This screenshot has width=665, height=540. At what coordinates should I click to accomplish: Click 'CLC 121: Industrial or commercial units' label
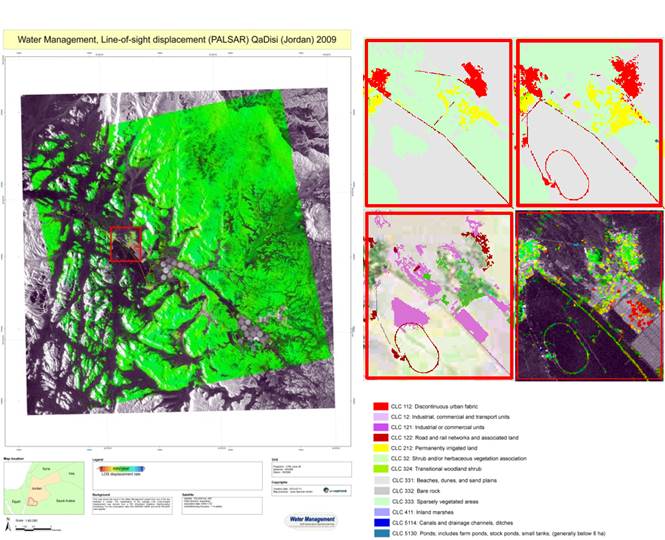[x=437, y=427]
